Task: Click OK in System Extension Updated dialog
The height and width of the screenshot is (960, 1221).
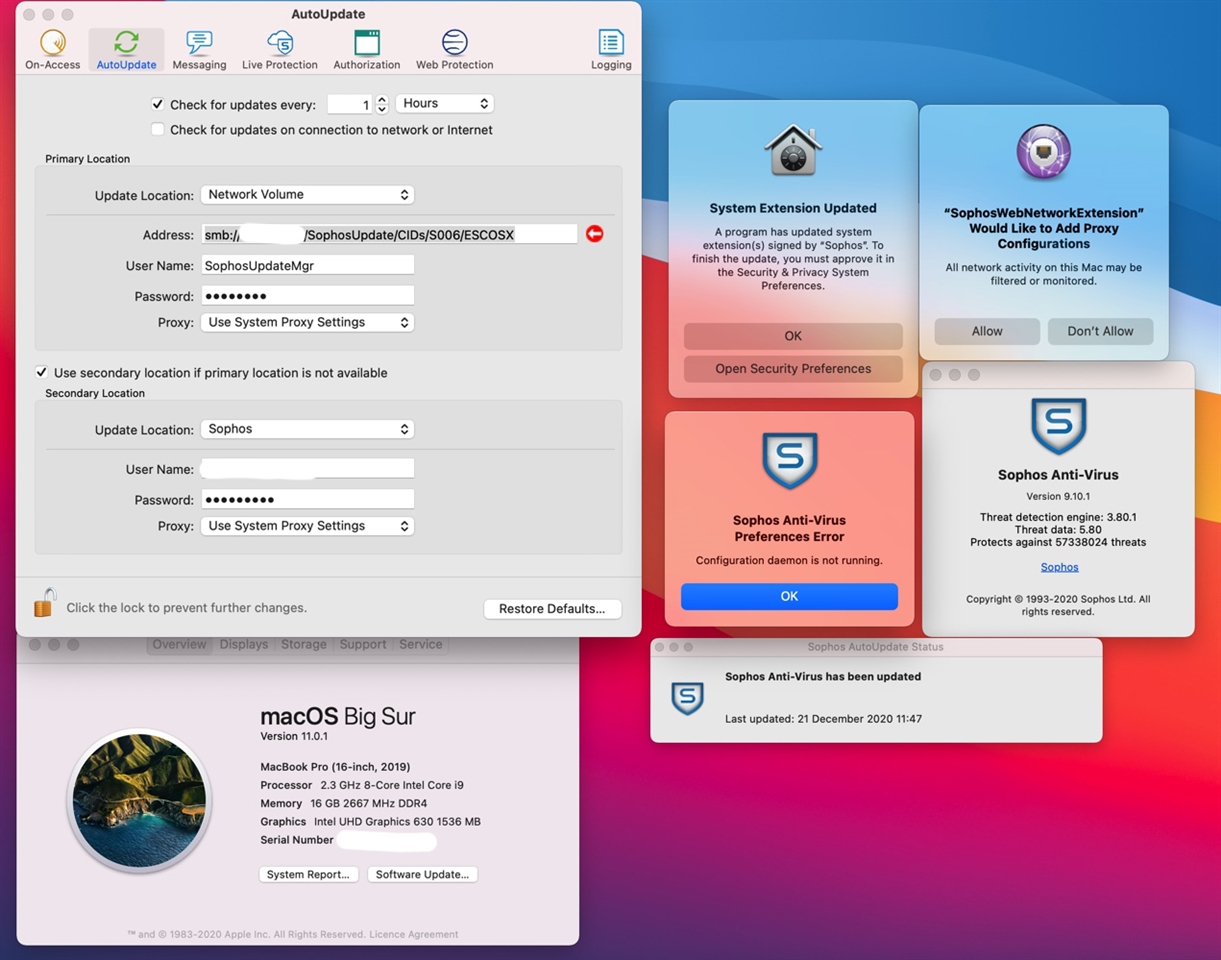Action: point(793,336)
